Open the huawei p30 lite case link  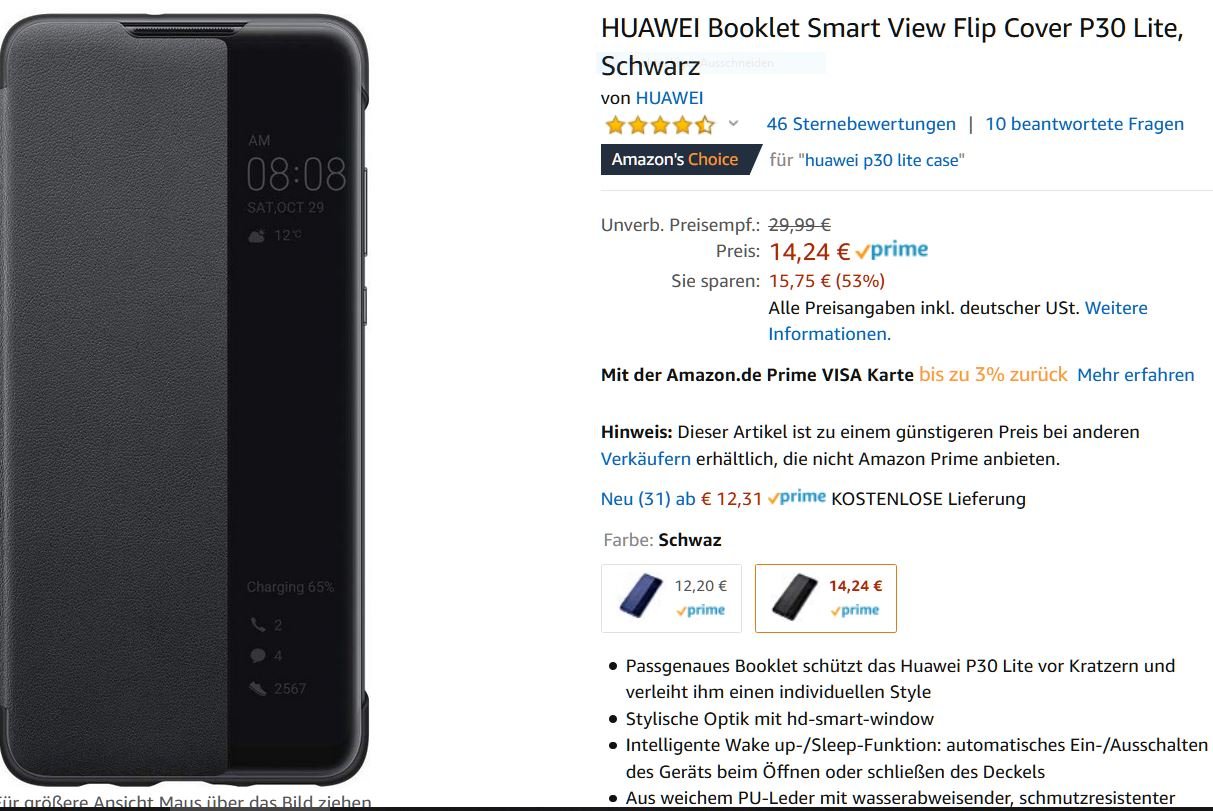coord(881,160)
